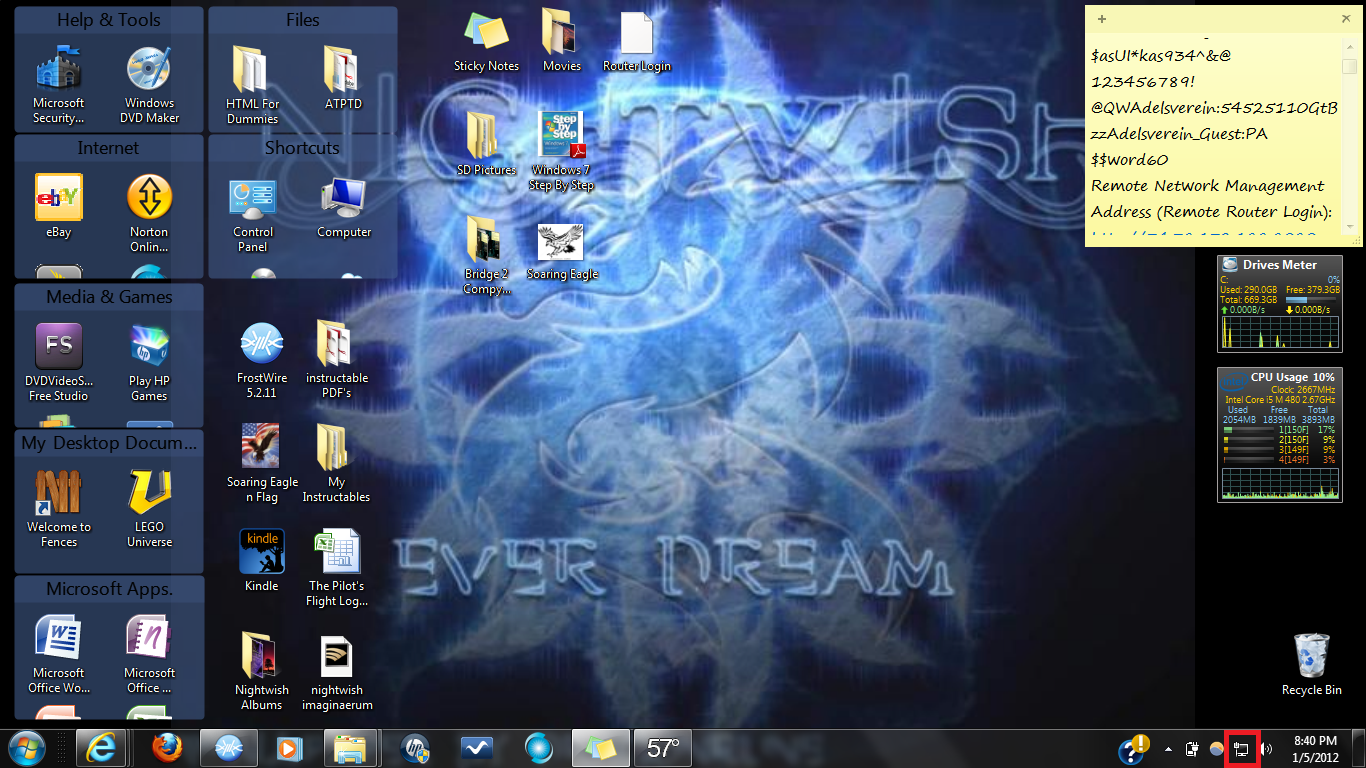Select the Soaring Eagle black-and-white image icon

(x=562, y=250)
